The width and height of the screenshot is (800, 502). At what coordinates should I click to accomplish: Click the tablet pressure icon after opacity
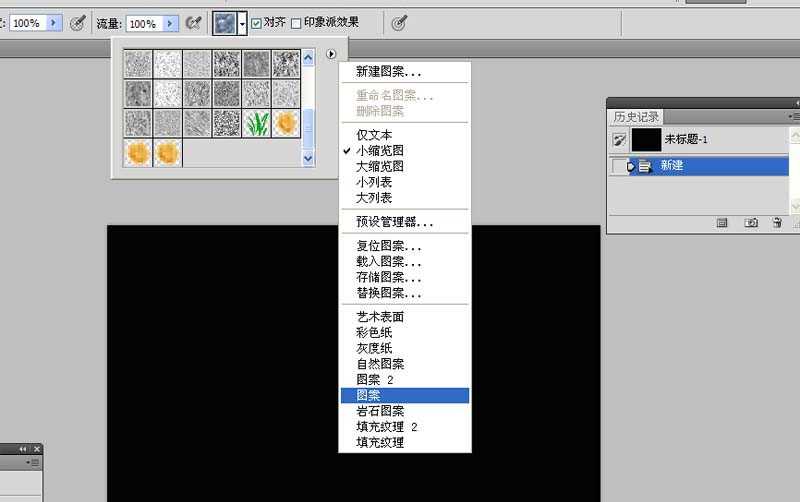point(77,23)
